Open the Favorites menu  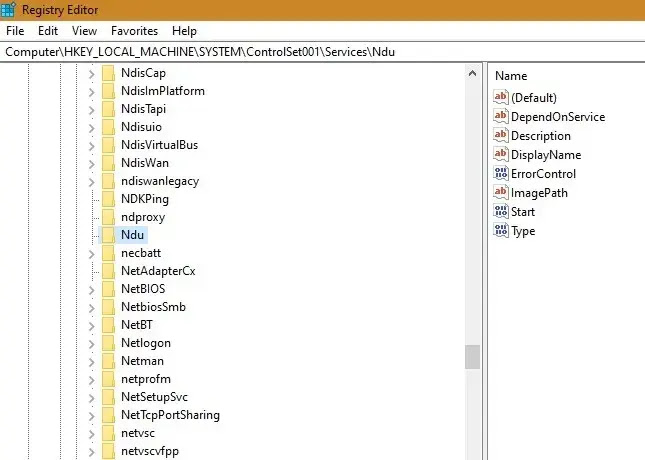point(134,31)
